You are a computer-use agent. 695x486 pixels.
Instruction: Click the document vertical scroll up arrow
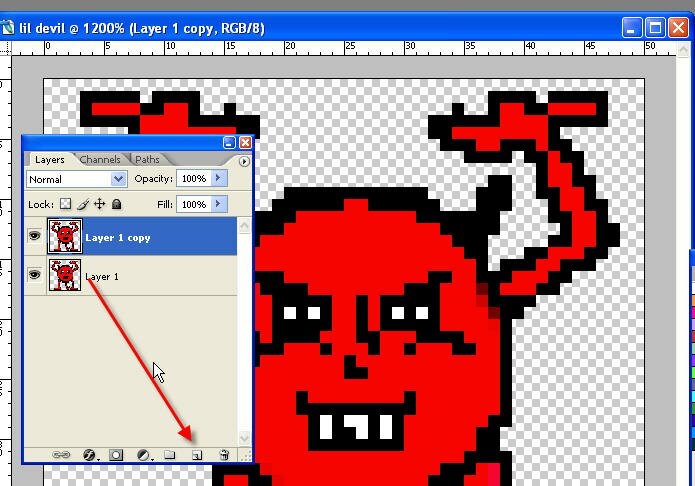pyautogui.click(x=683, y=48)
